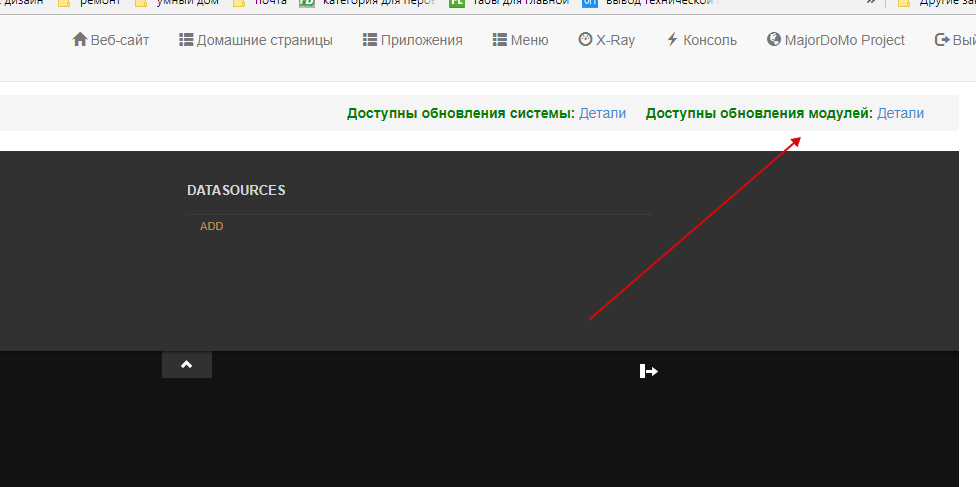Open the MajorDoMo Project link
The image size is (976, 487).
(x=836, y=40)
